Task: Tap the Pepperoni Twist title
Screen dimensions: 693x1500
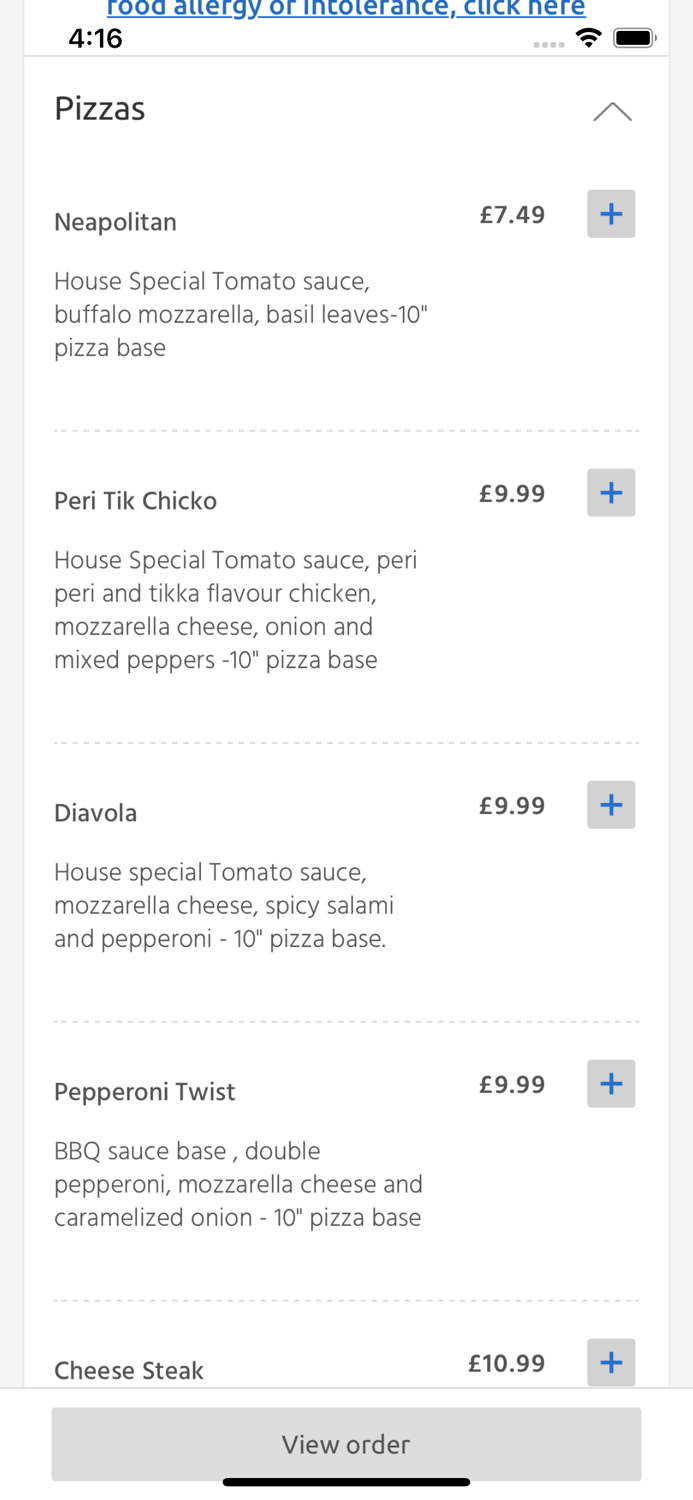Action: [x=144, y=1092]
